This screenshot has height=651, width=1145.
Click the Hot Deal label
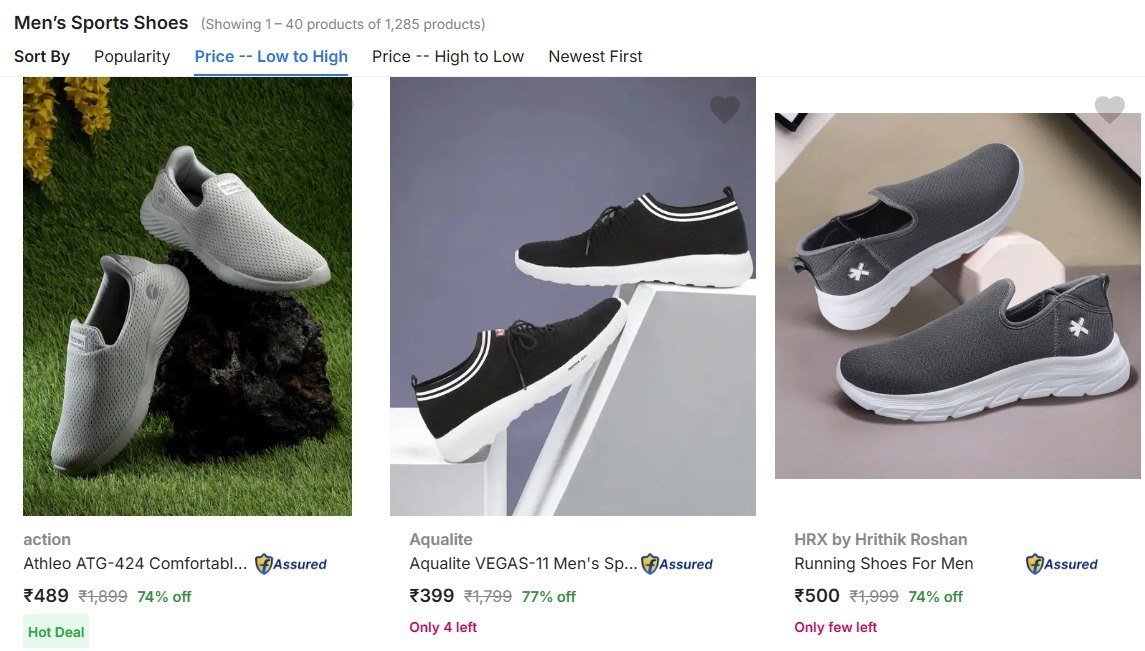(x=55, y=631)
